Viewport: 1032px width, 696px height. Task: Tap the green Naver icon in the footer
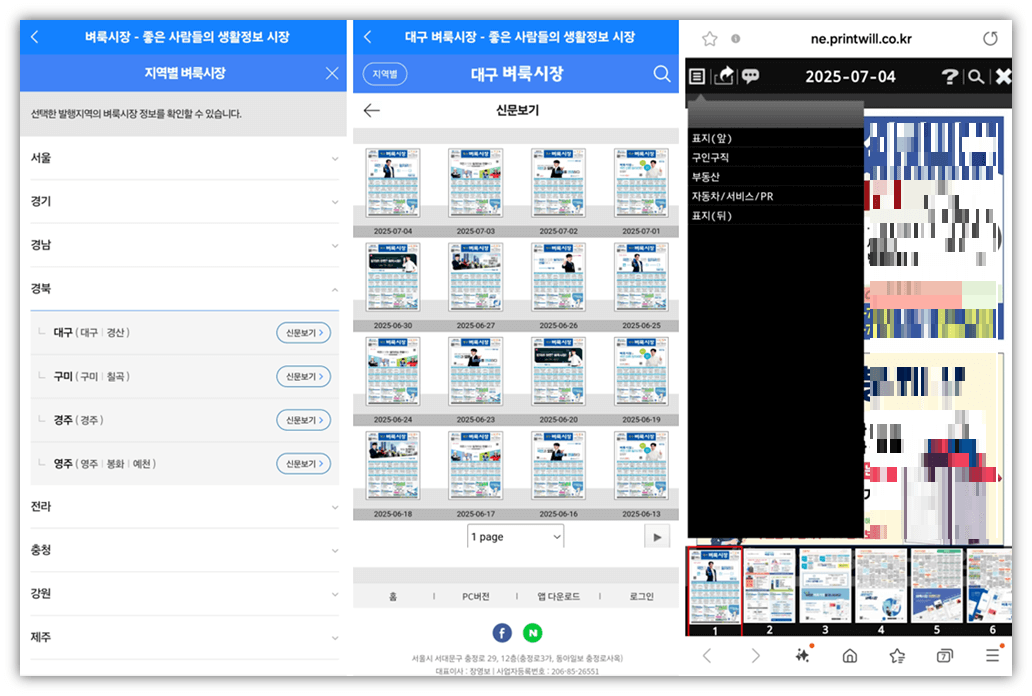point(532,633)
